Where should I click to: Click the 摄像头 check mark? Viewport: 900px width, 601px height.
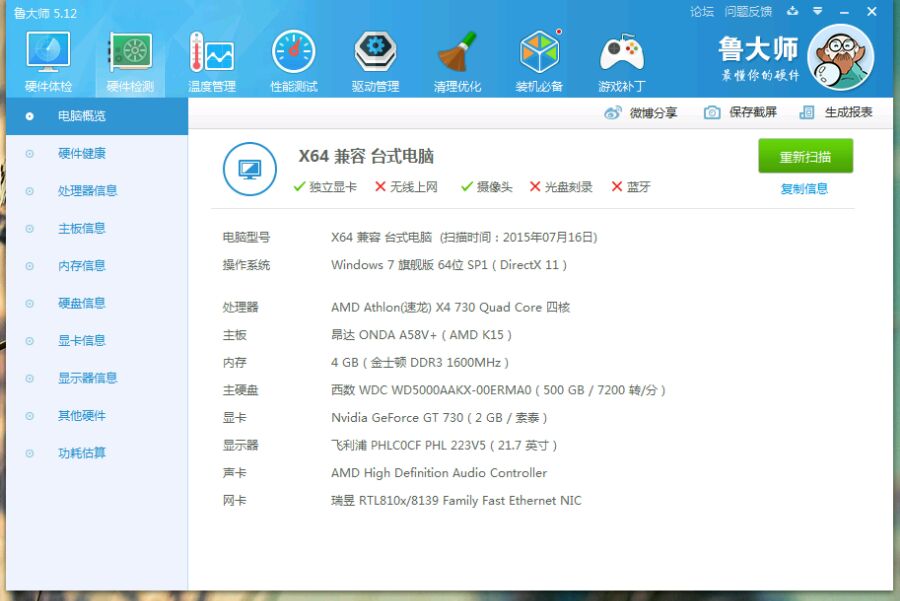pos(467,187)
